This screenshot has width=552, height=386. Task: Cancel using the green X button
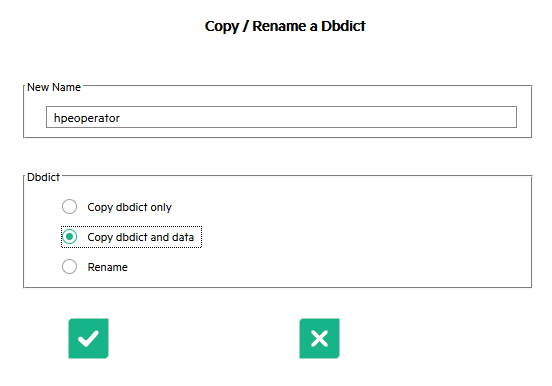[x=319, y=338]
